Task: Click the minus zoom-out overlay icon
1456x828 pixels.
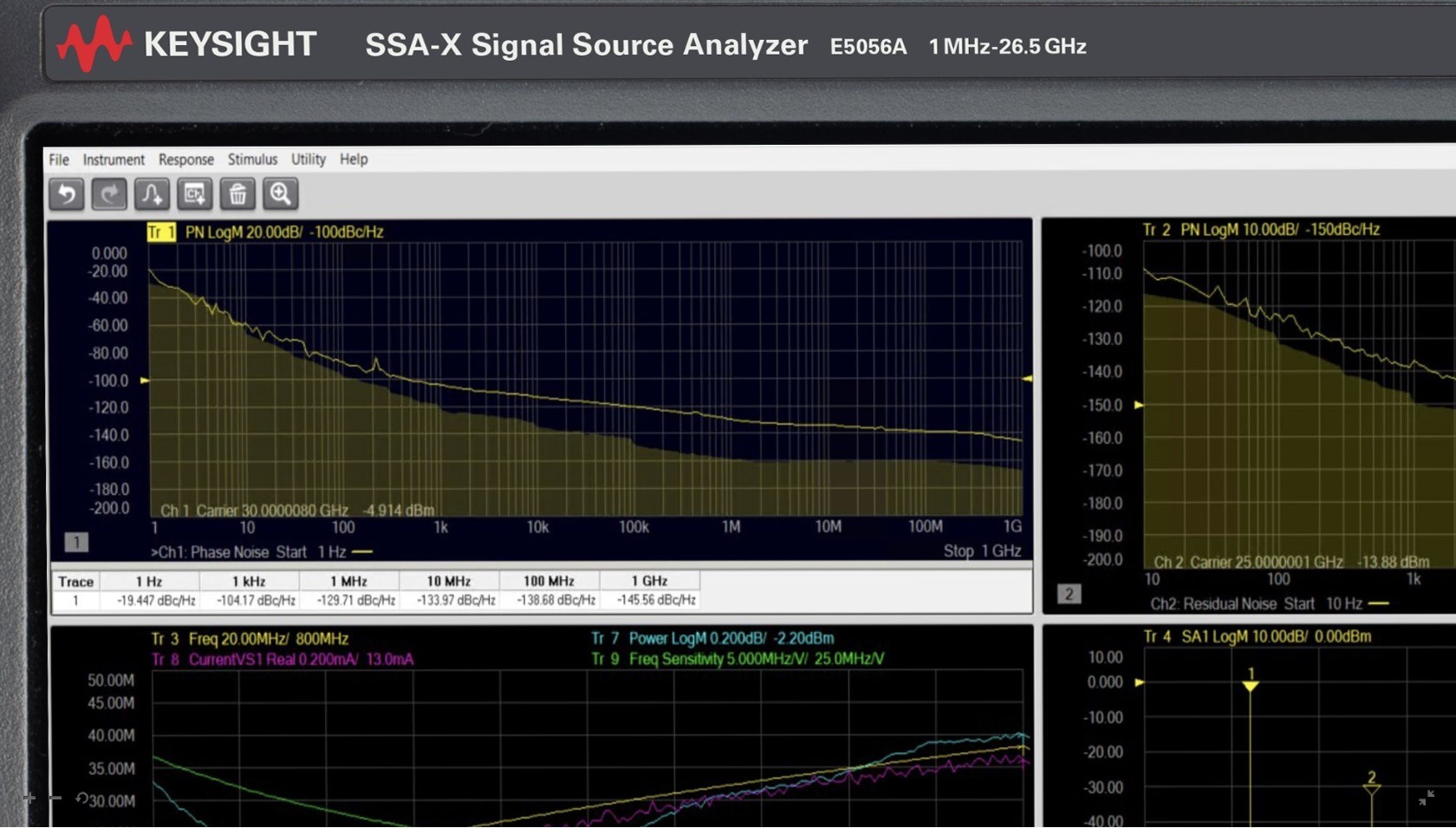Action: click(x=55, y=798)
